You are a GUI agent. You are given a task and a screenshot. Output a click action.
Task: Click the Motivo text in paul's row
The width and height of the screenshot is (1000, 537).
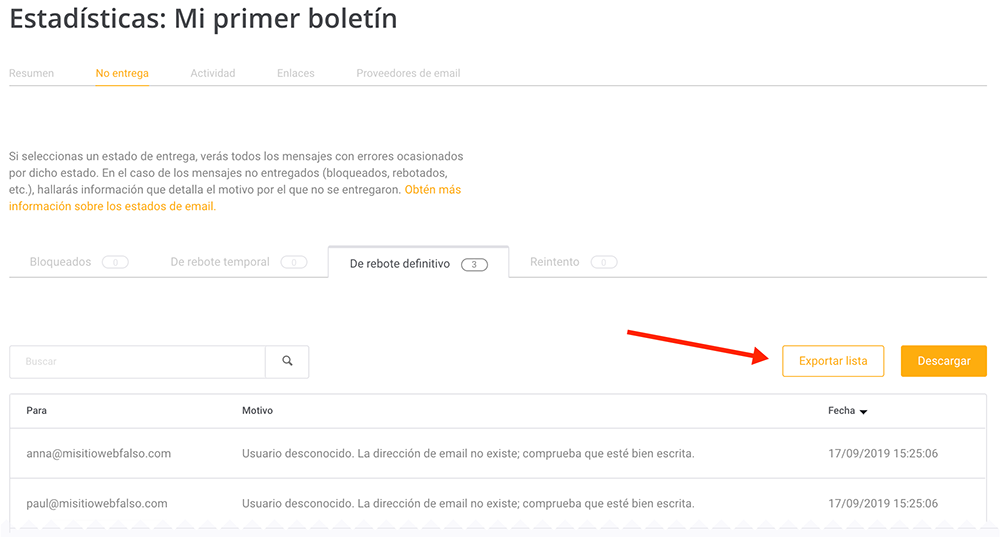tap(468, 503)
